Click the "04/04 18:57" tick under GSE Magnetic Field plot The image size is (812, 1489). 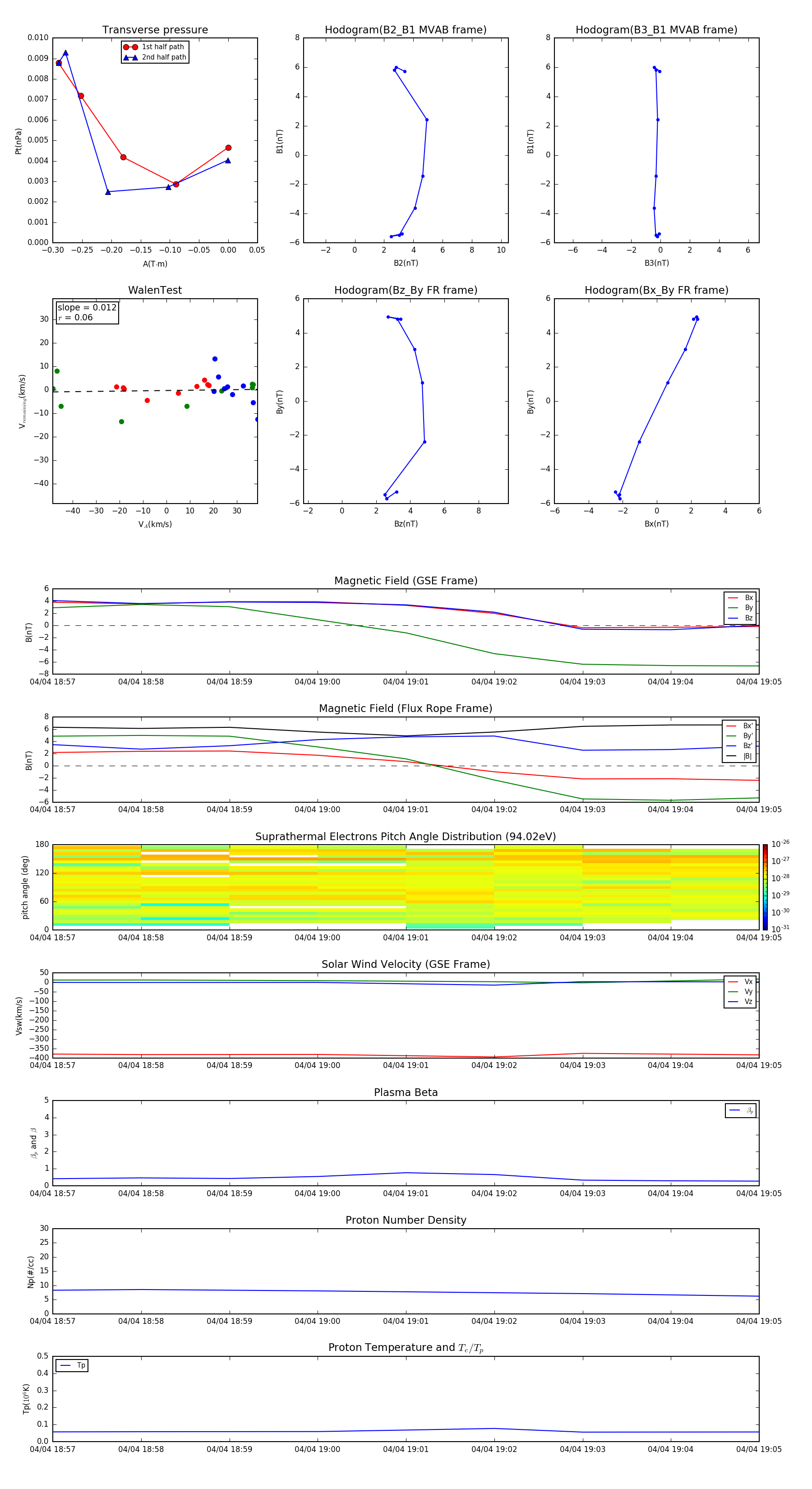[x=53, y=681]
